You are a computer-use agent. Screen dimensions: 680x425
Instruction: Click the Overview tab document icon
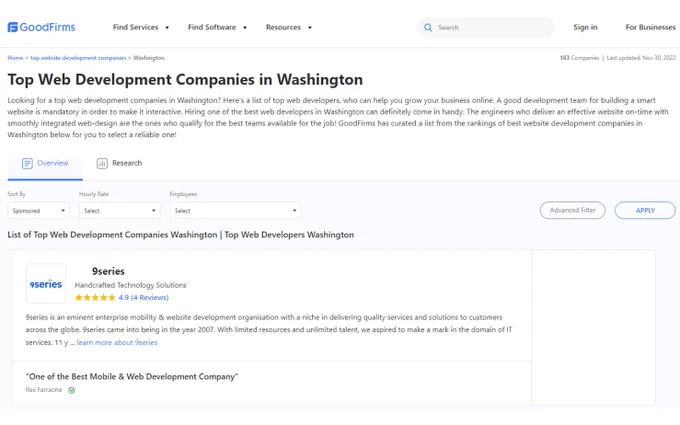27,163
